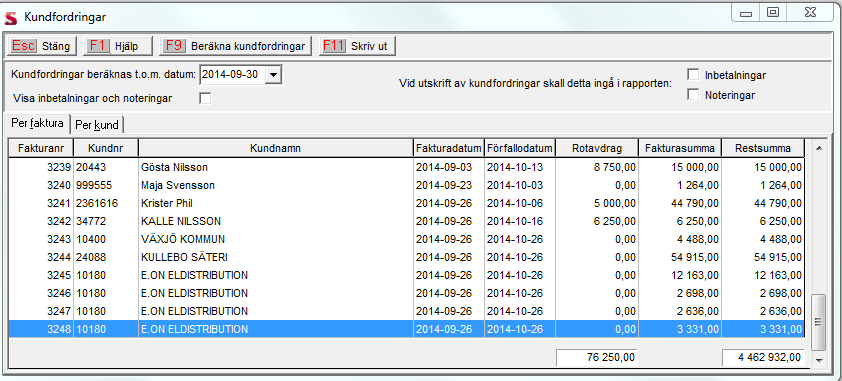This screenshot has height=381, width=842.
Task: Click customer number 2361616
Action: point(97,203)
